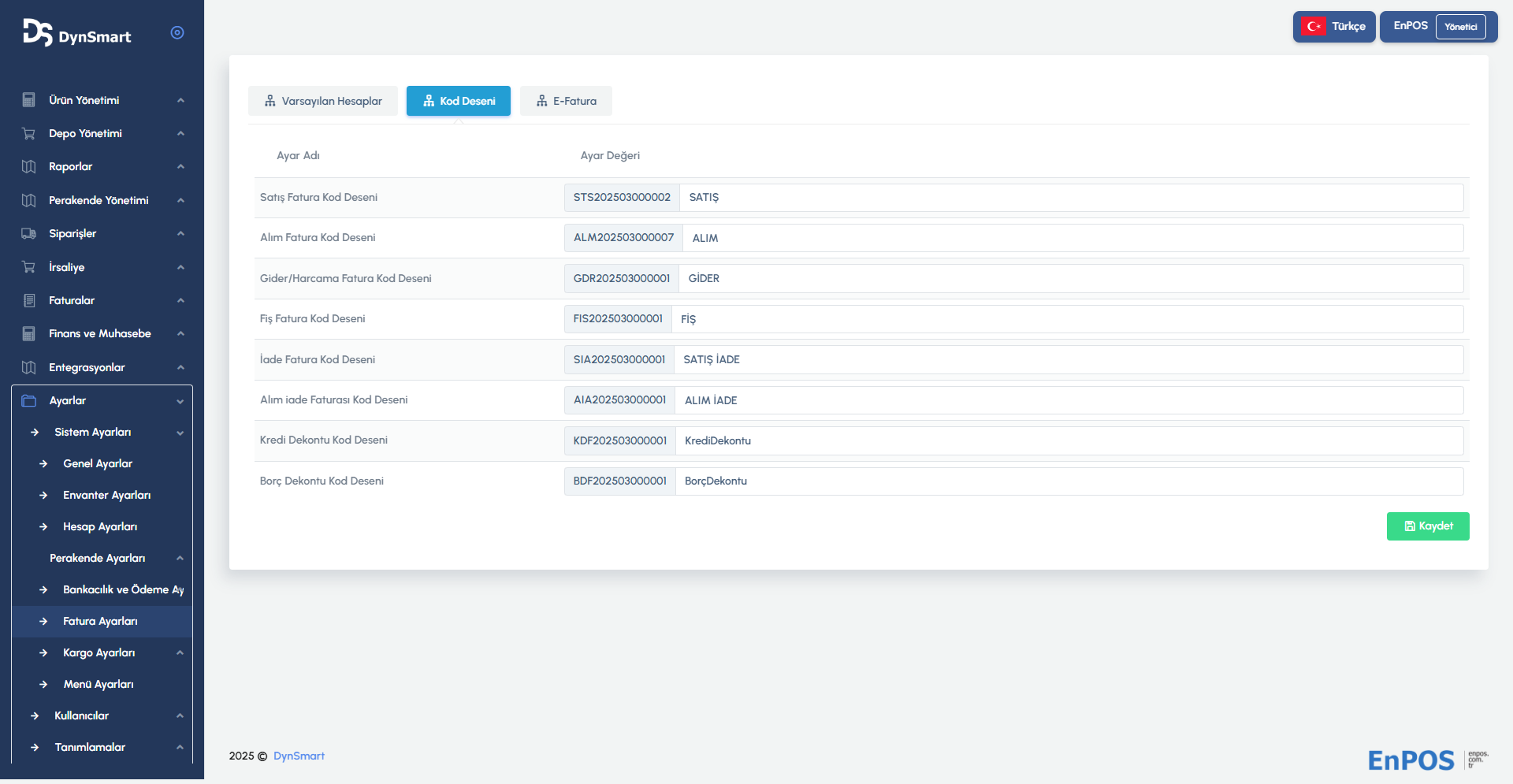This screenshot has width=1513, height=784.
Task: Click the Depo Yönetimi cart icon
Action: click(x=29, y=133)
